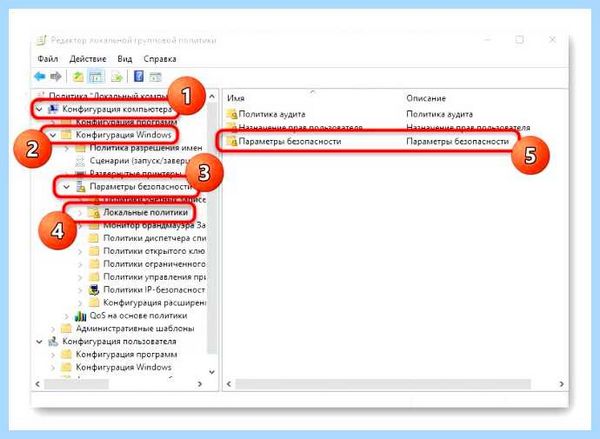
Task: Click the QoS bar chart icon
Action: [x=80, y=316]
